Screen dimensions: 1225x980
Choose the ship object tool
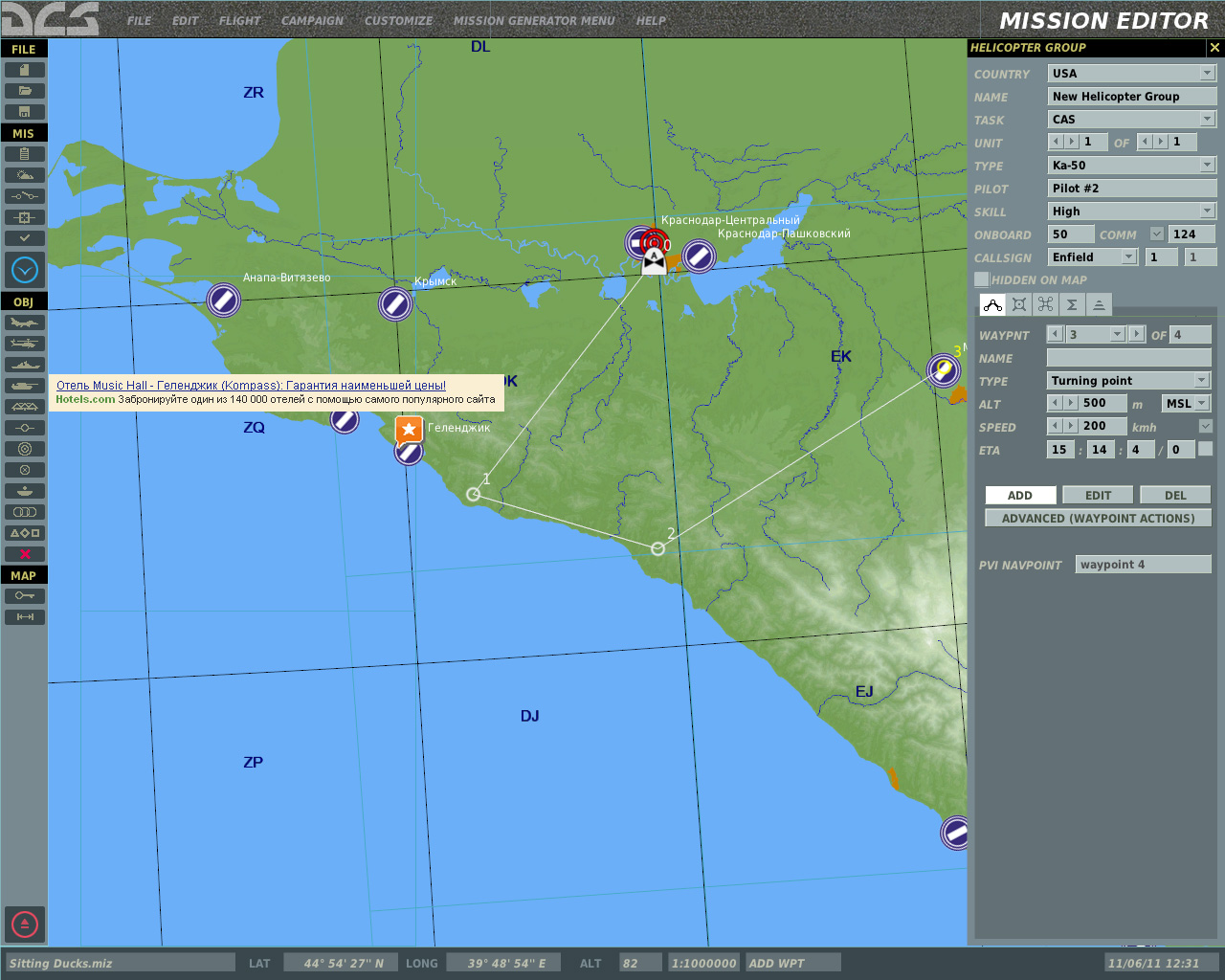[24, 365]
